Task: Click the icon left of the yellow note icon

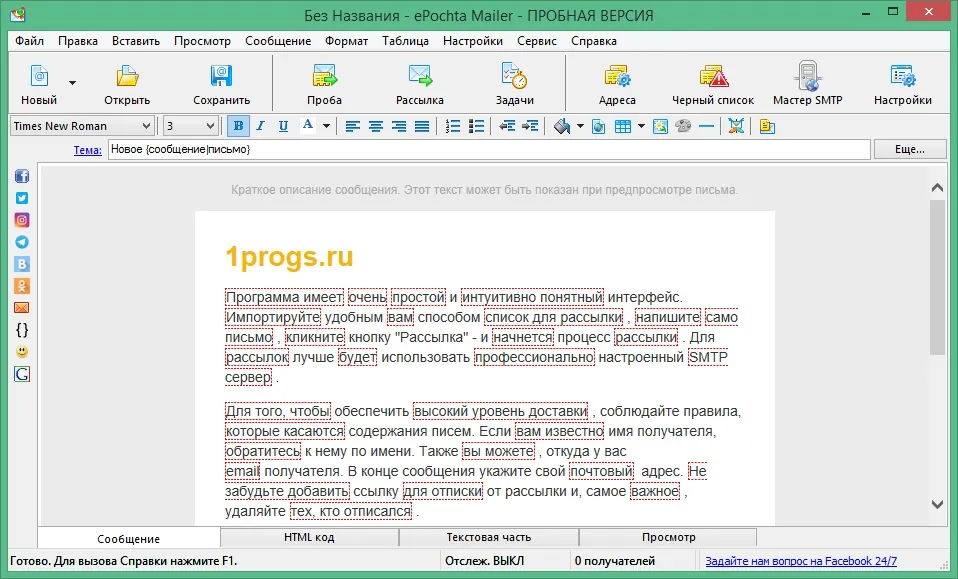Action: (x=736, y=126)
